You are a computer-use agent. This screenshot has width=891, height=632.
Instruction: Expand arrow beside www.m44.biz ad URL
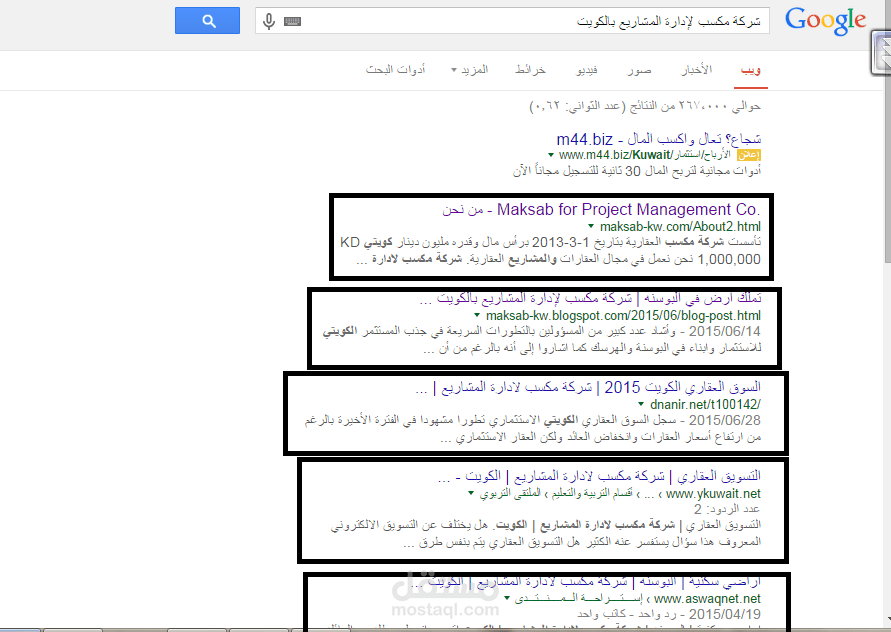pos(551,155)
